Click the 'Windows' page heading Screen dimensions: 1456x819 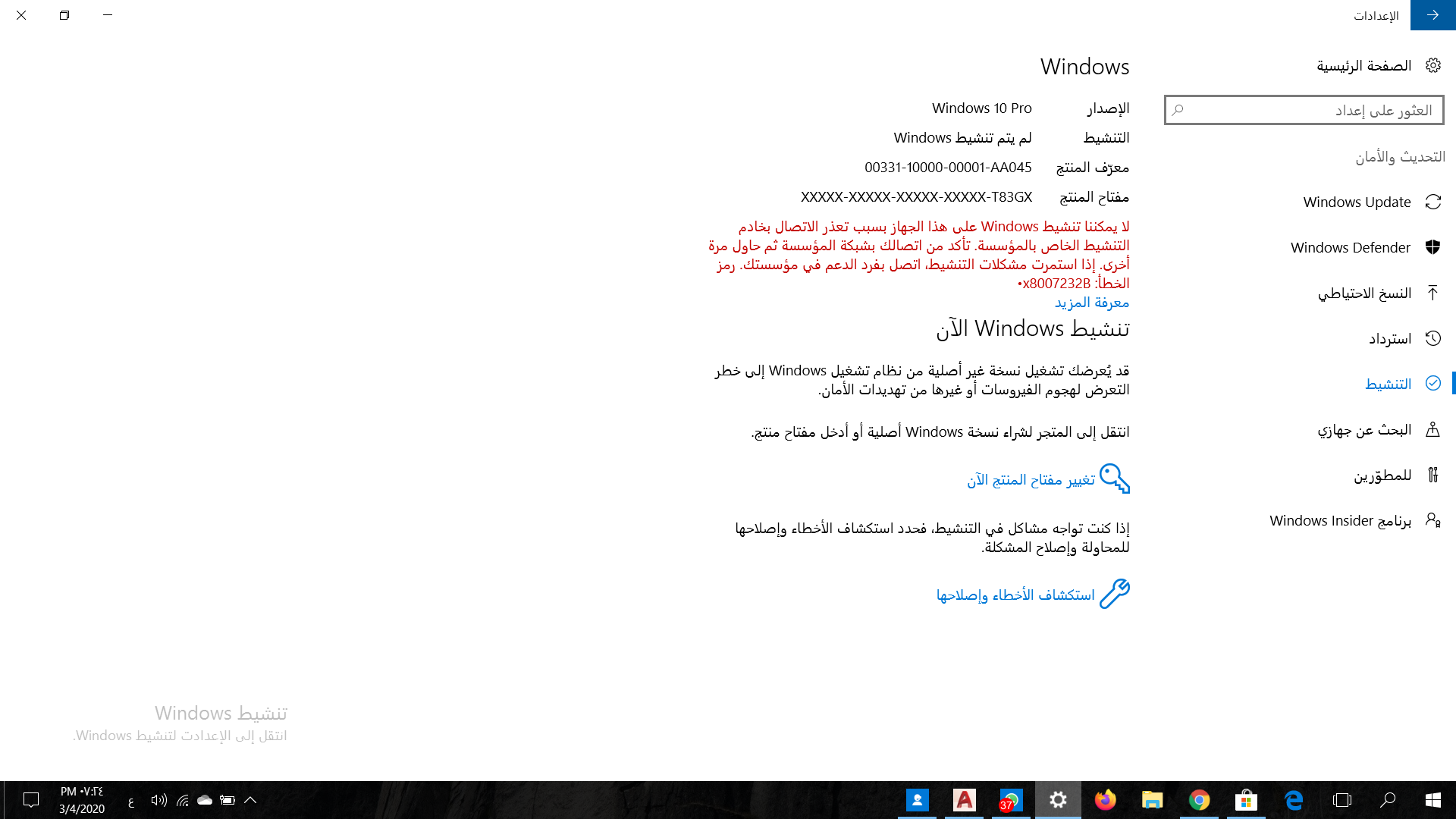tap(1084, 67)
